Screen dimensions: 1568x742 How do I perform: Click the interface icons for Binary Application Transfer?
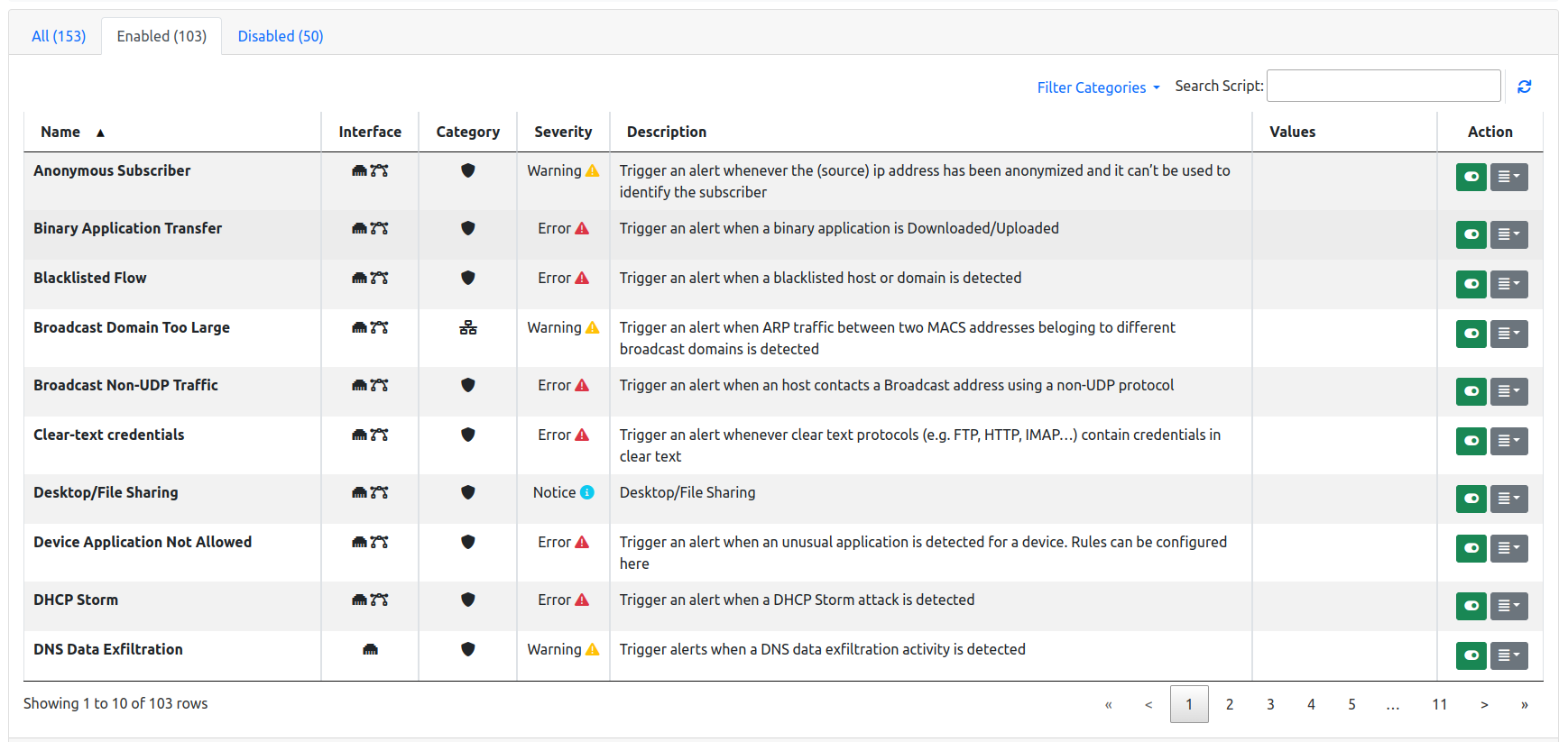tap(370, 228)
